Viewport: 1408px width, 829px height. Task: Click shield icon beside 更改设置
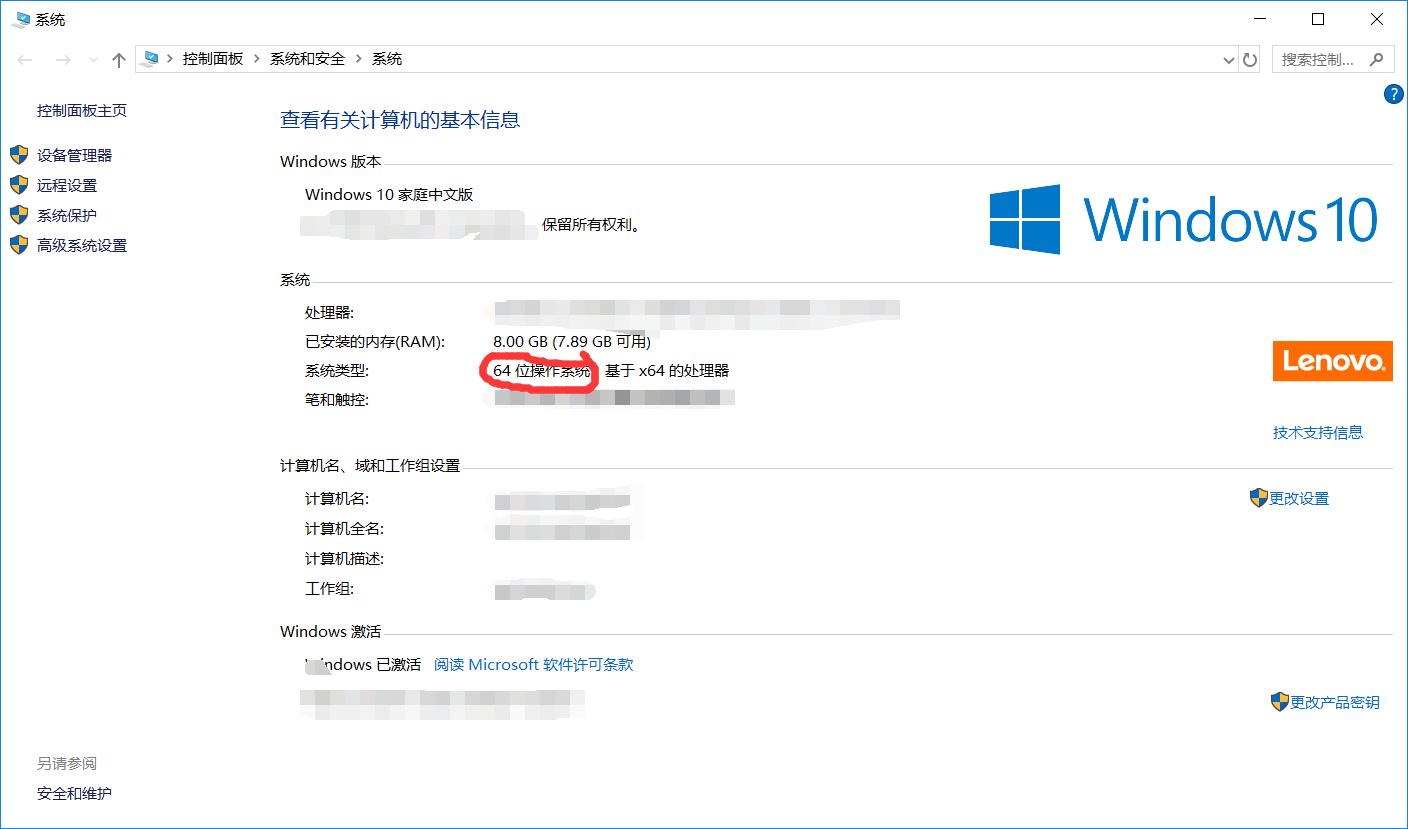click(x=1259, y=498)
